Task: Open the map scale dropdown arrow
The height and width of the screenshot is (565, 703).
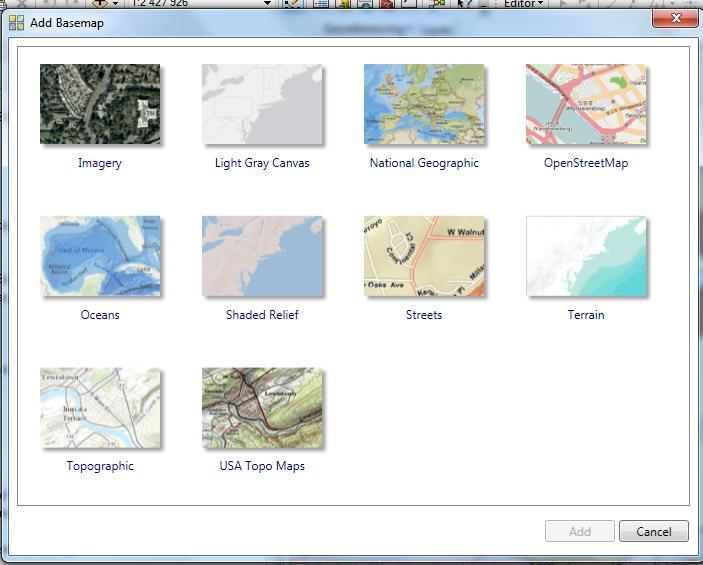Action: pyautogui.click(x=268, y=4)
